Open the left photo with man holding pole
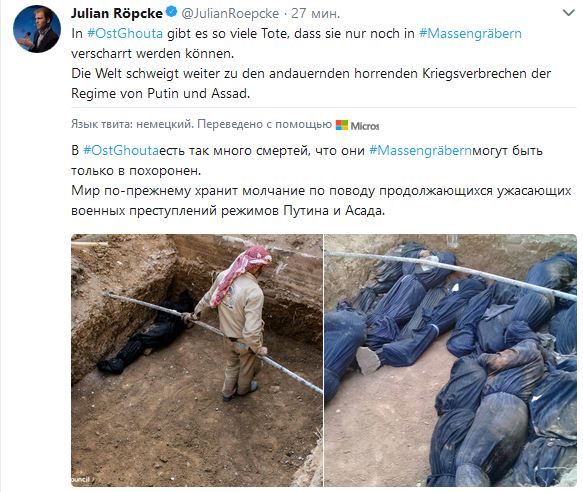This screenshot has width=583, height=492. pyautogui.click(x=197, y=360)
